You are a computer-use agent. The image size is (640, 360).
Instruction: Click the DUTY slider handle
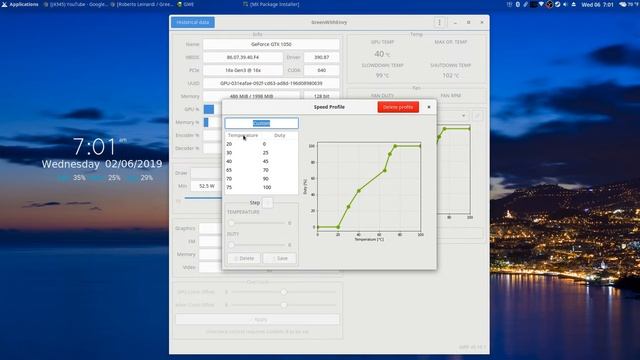click(231, 245)
